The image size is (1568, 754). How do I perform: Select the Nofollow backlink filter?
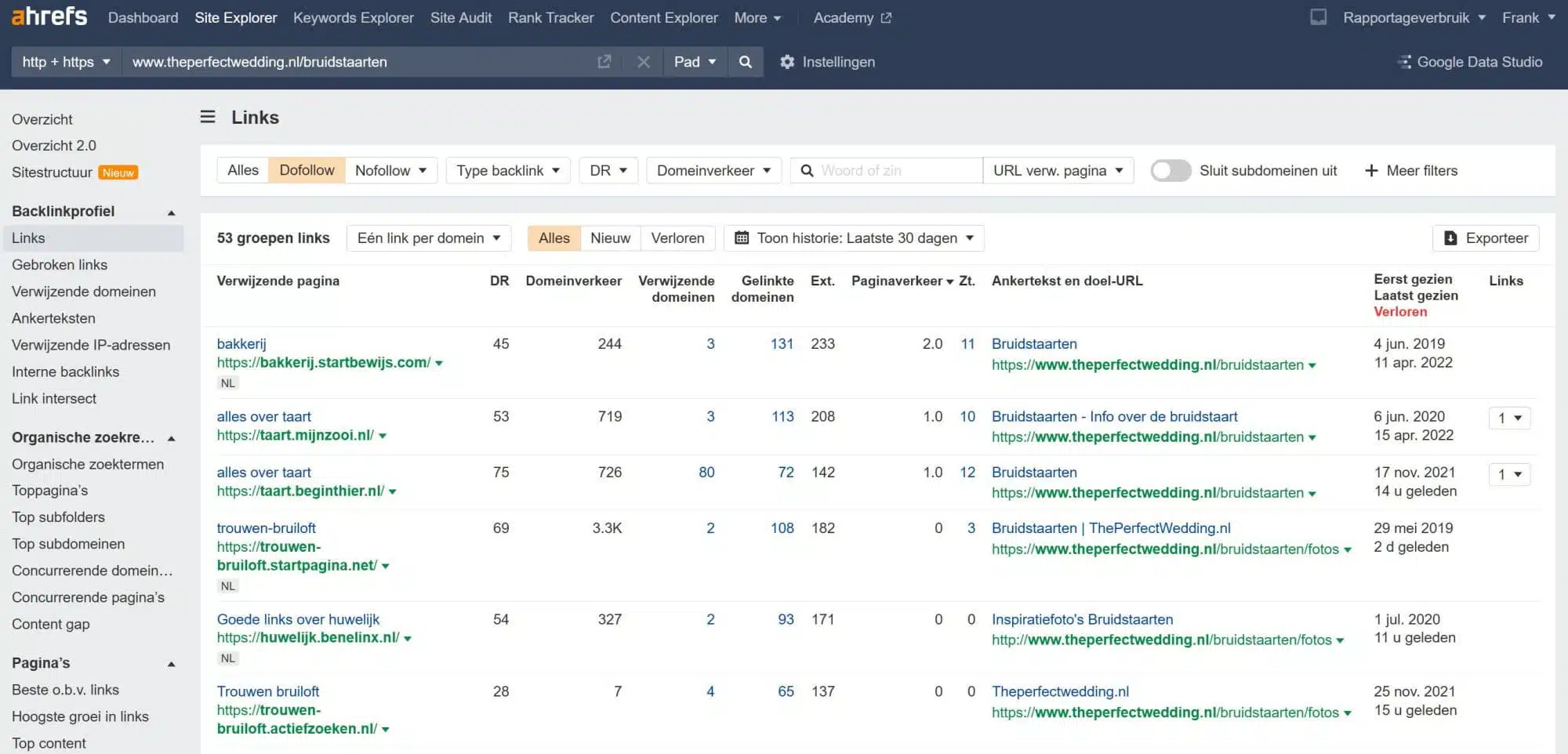pos(383,170)
